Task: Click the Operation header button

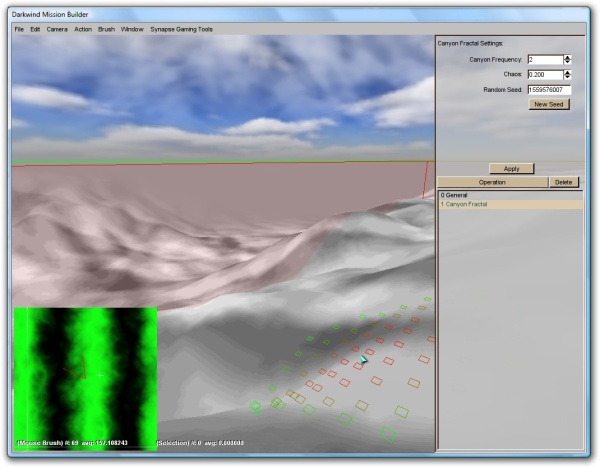Action: 492,183
